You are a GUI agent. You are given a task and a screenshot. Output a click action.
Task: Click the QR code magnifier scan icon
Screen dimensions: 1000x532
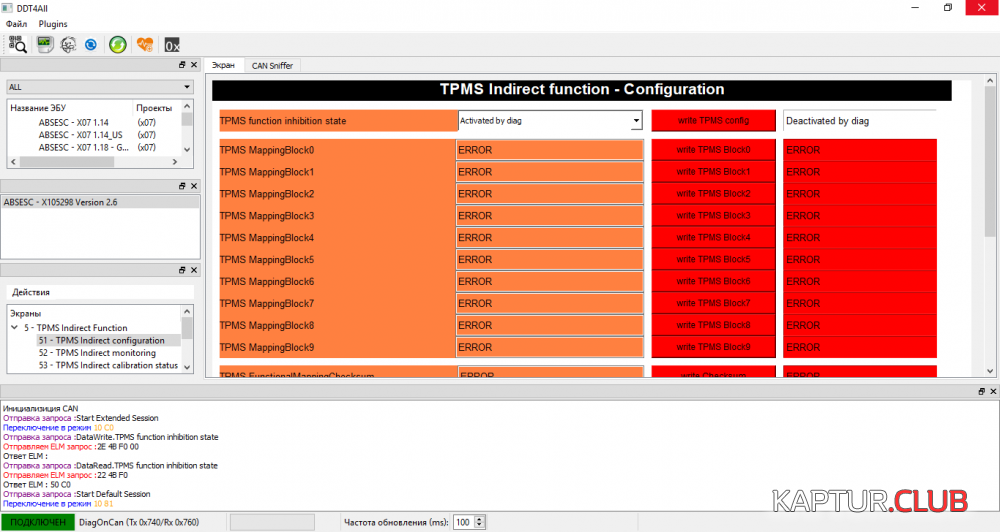point(18,44)
